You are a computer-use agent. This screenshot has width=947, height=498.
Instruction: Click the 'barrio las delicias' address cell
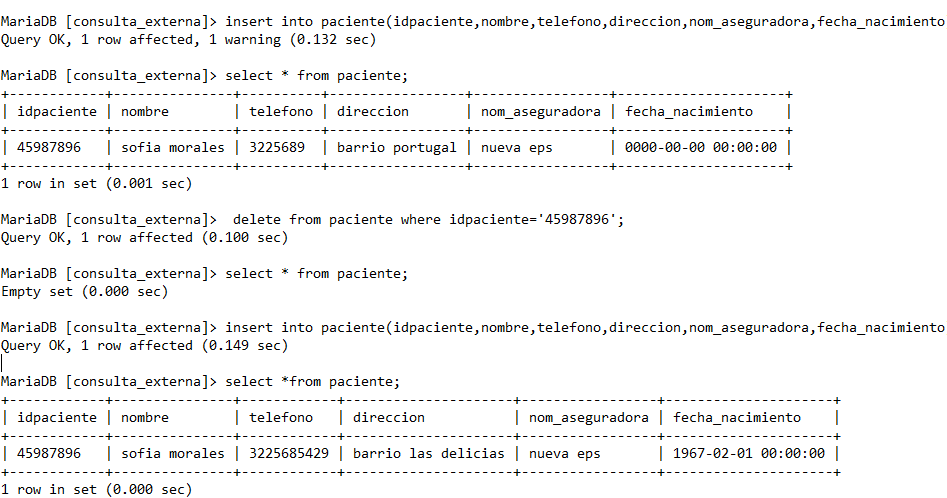427,453
